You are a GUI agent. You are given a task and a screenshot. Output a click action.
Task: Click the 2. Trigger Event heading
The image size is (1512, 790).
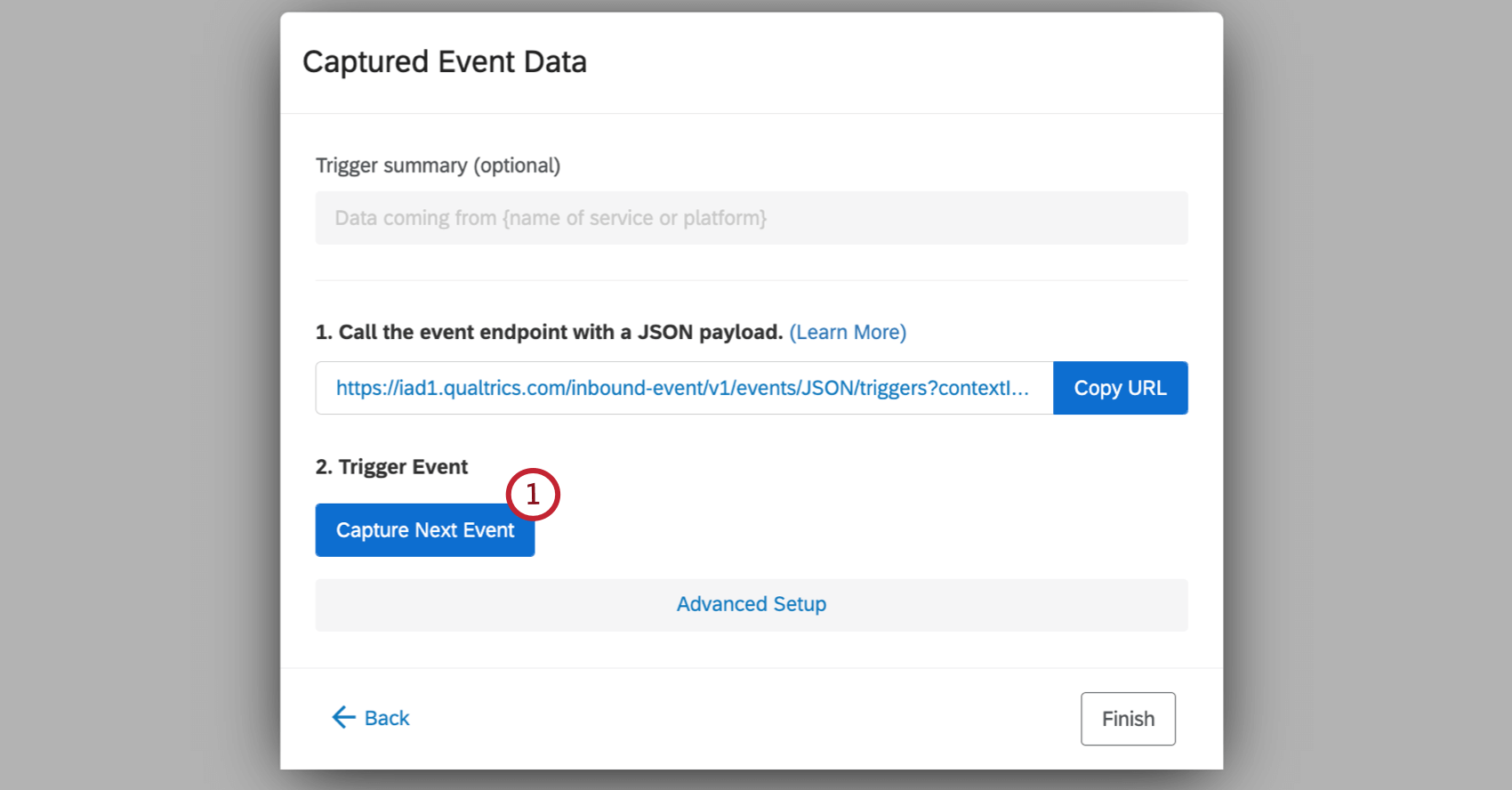391,467
